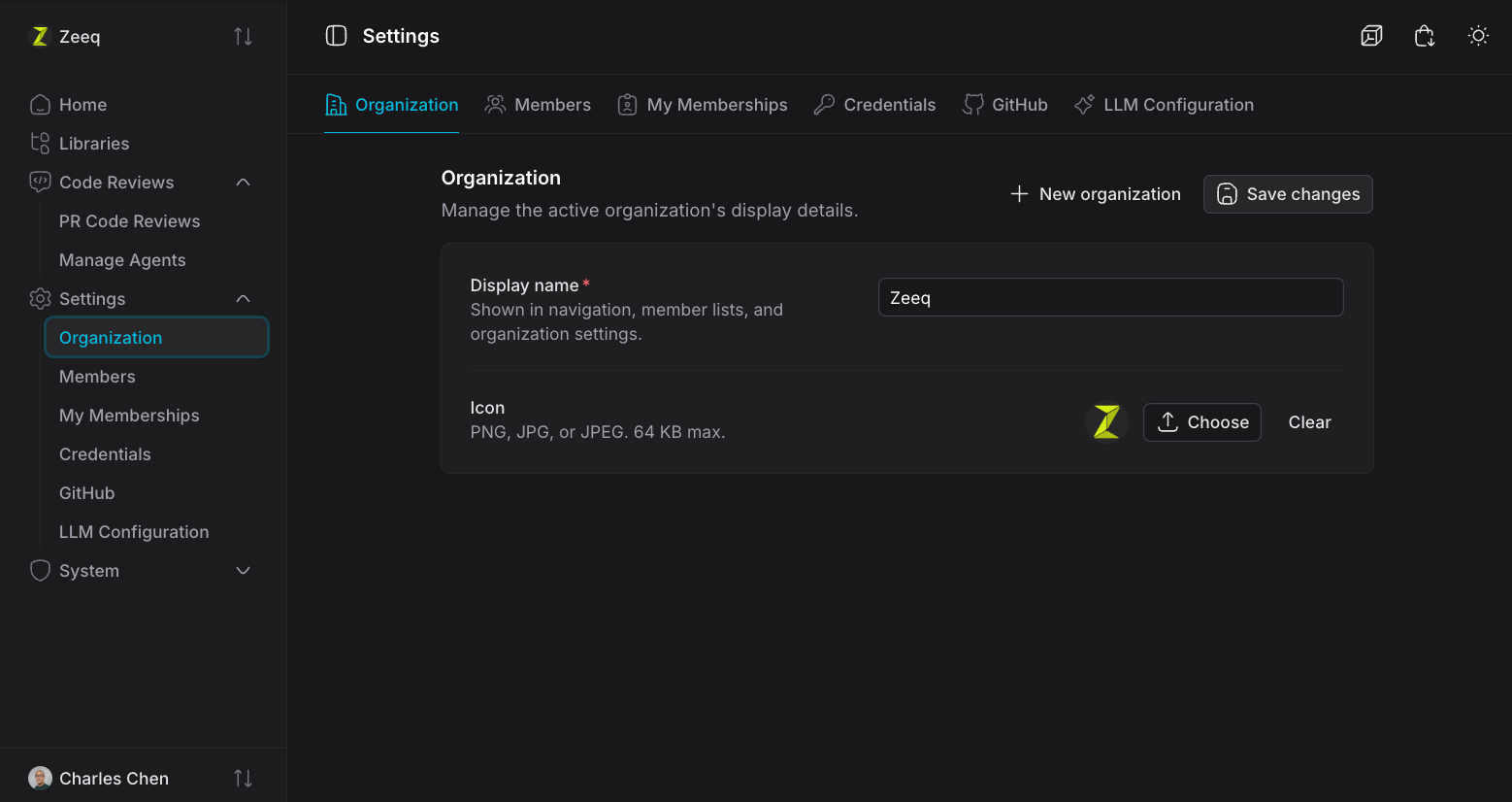Go to the GitHub tab

[x=1004, y=105]
